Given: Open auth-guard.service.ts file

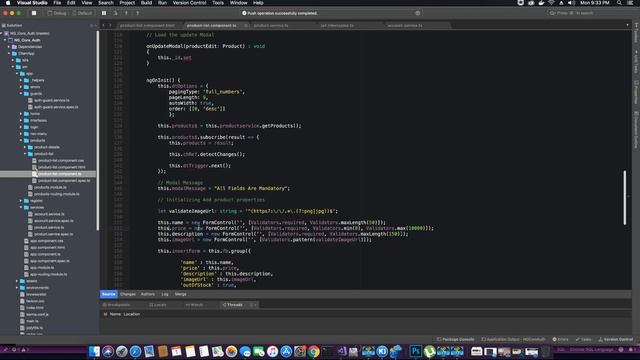Looking at the screenshot, I should [x=51, y=100].
